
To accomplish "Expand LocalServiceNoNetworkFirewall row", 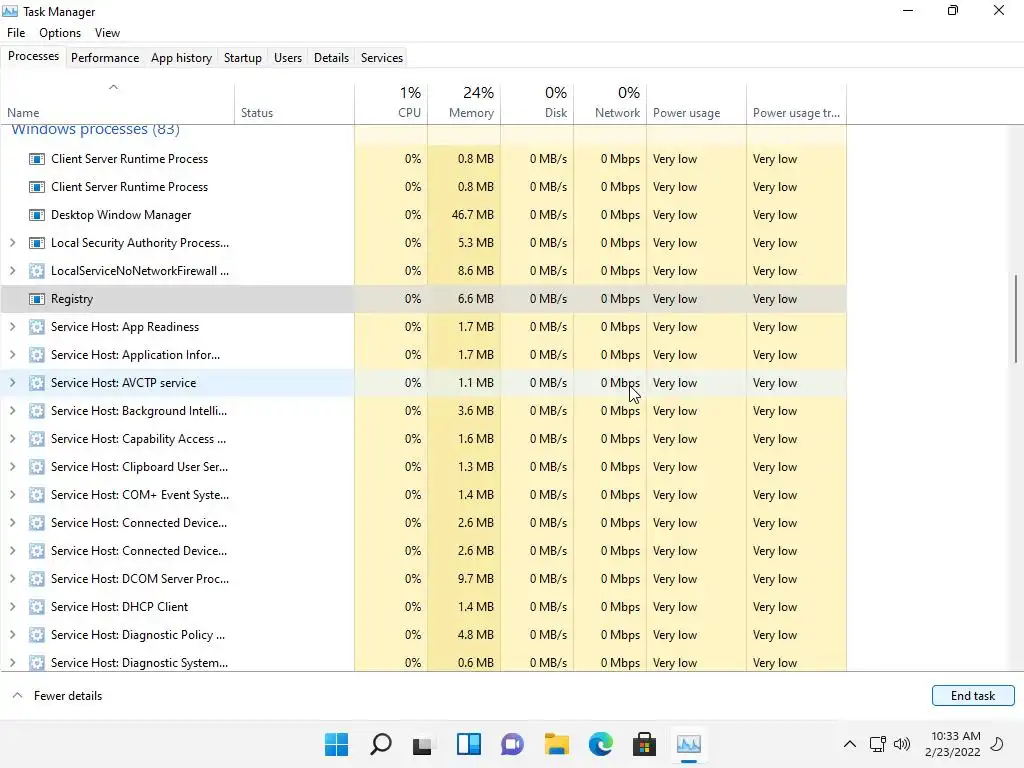I will tap(12, 271).
